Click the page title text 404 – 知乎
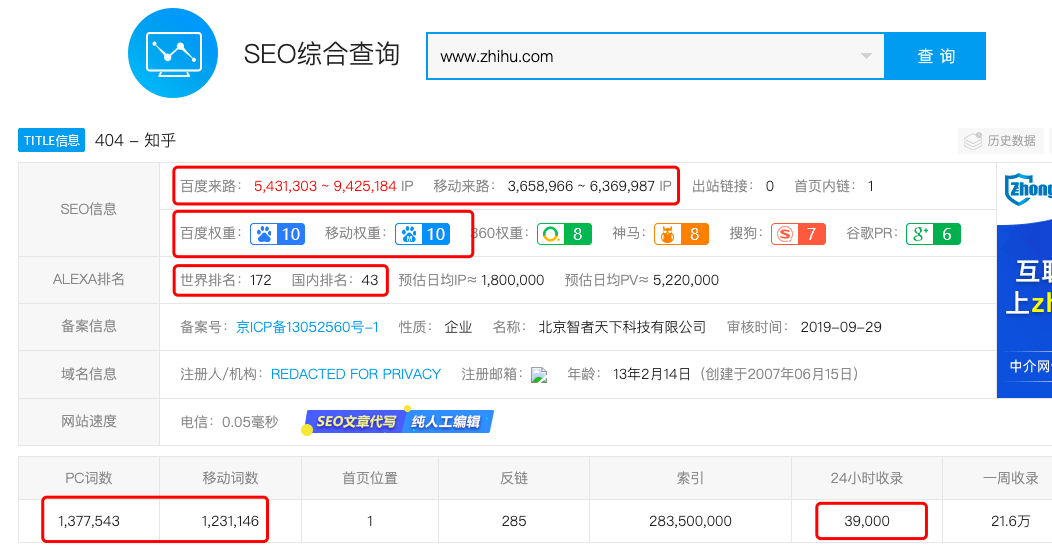 136,140
